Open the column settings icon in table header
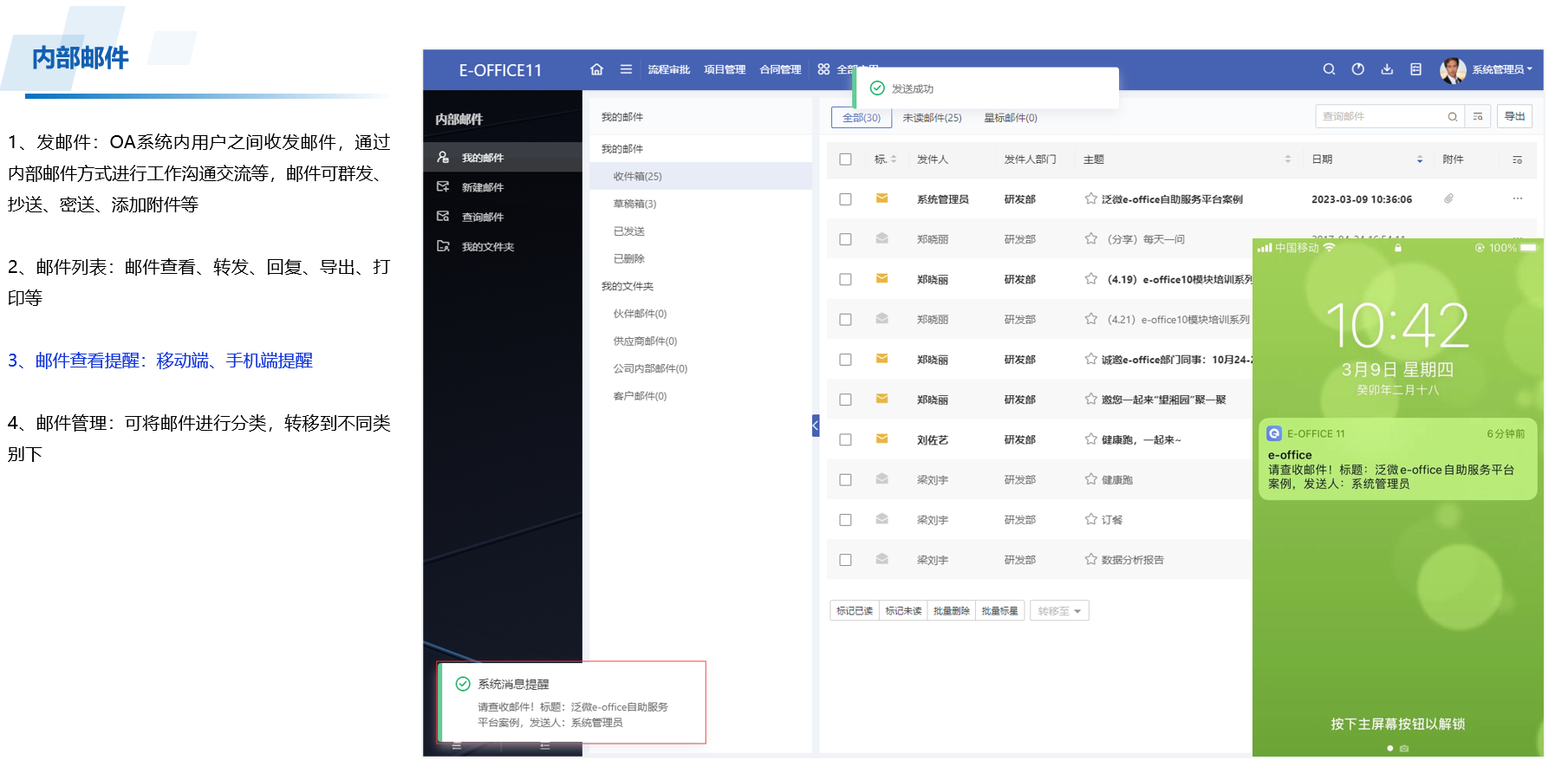 pyautogui.click(x=1517, y=159)
